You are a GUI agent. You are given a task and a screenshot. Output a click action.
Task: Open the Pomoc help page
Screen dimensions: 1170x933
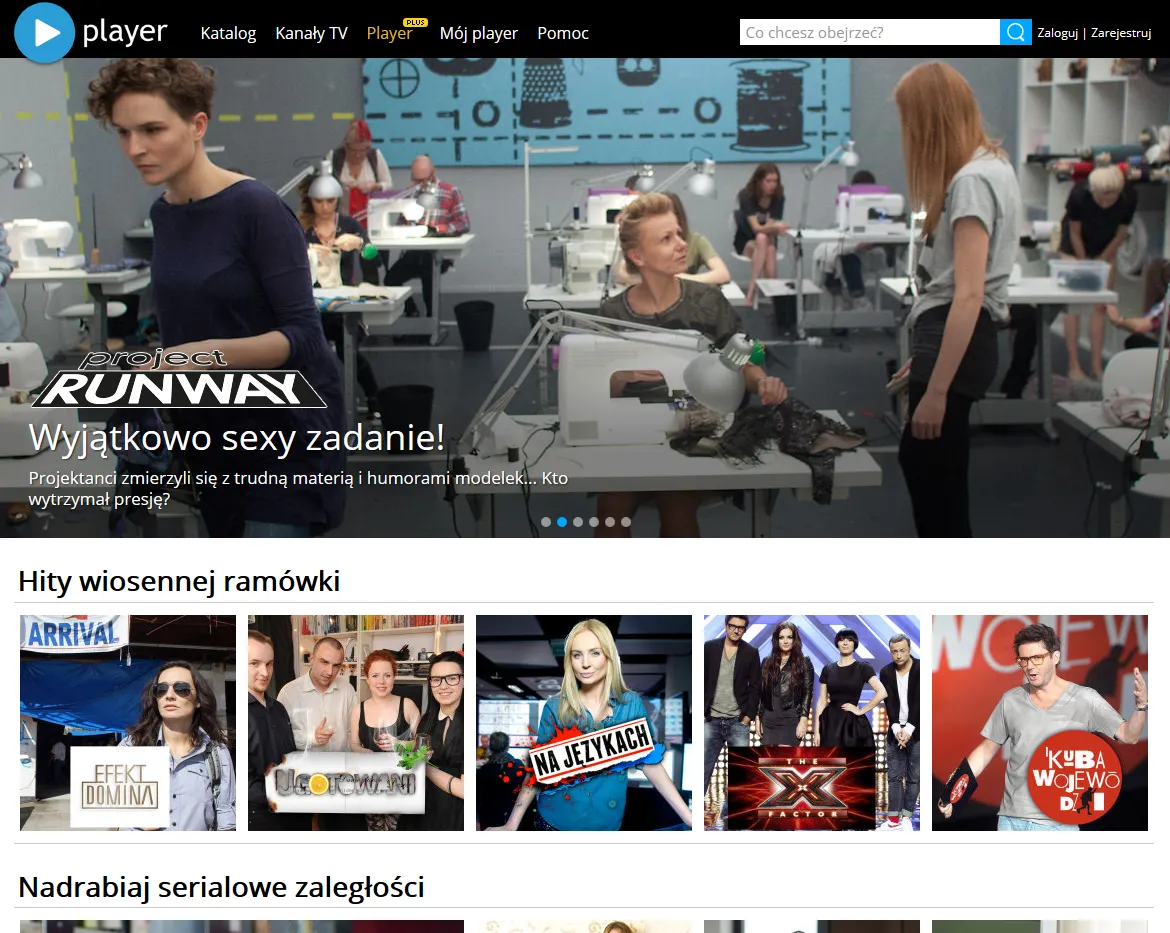point(563,33)
